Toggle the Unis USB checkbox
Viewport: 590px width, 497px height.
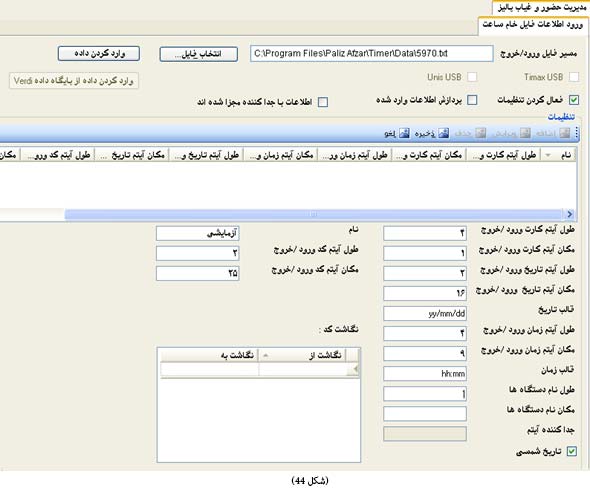[472, 77]
